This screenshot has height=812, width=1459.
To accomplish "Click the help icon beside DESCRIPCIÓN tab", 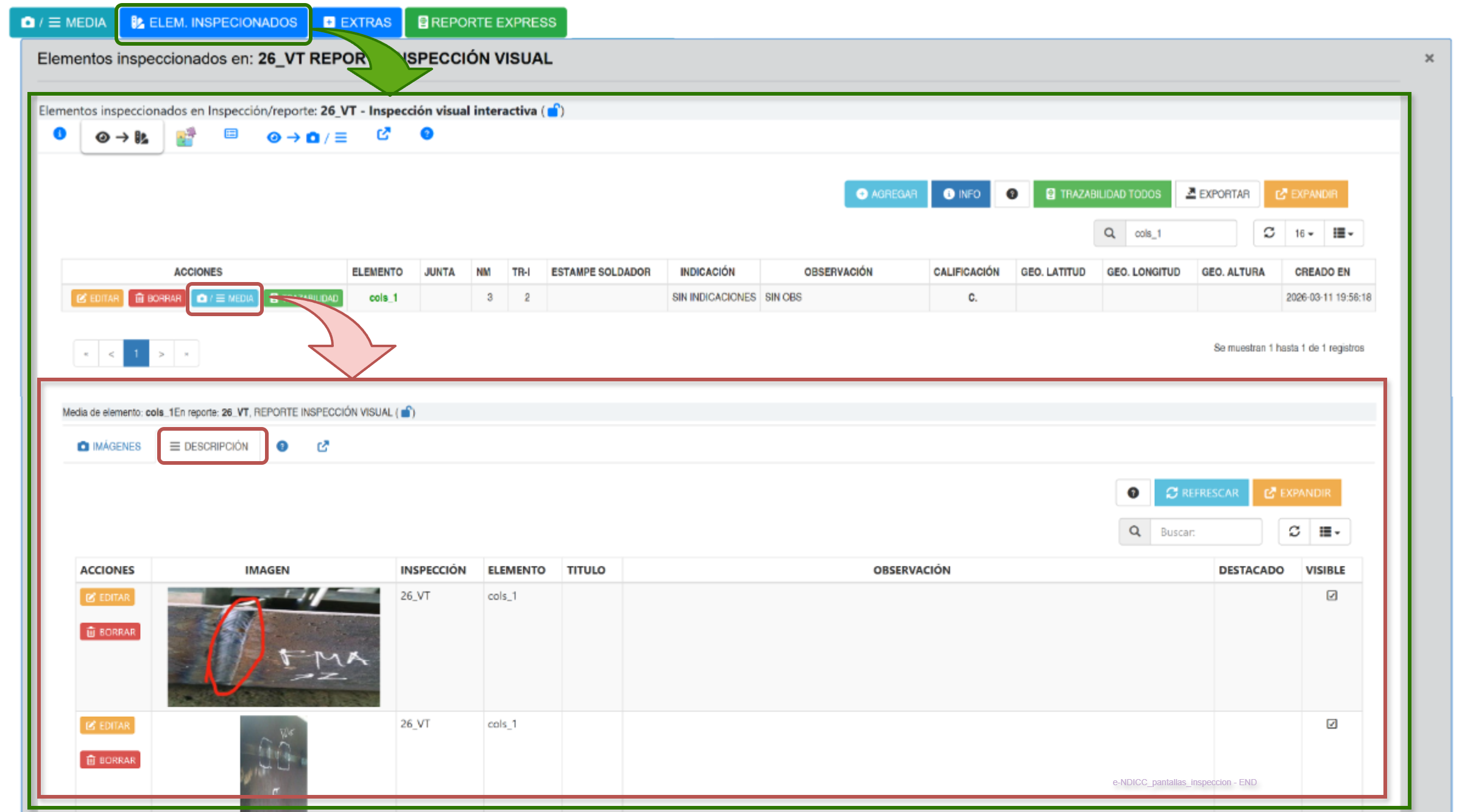I will tap(282, 446).
